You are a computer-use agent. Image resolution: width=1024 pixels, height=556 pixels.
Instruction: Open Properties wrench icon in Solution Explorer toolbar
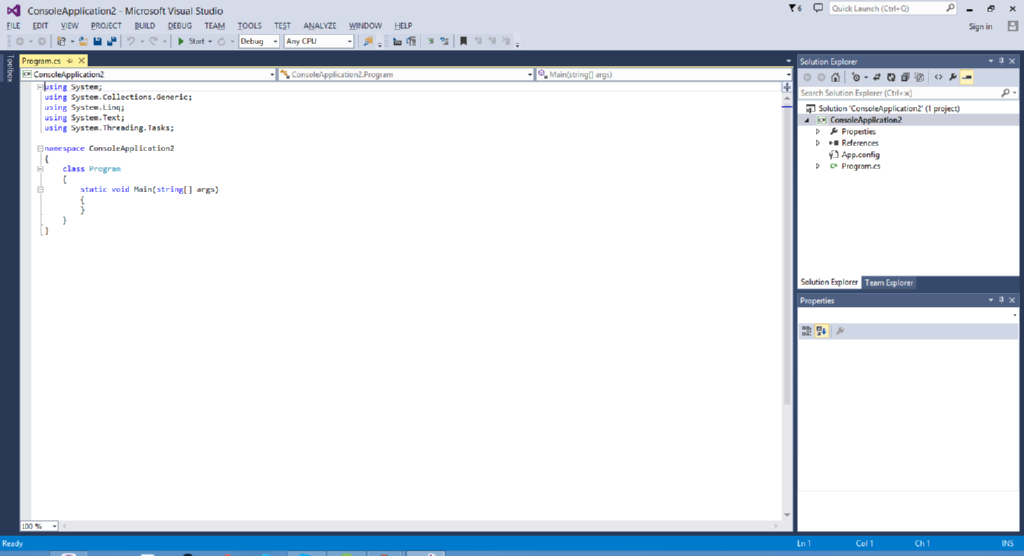(x=953, y=77)
